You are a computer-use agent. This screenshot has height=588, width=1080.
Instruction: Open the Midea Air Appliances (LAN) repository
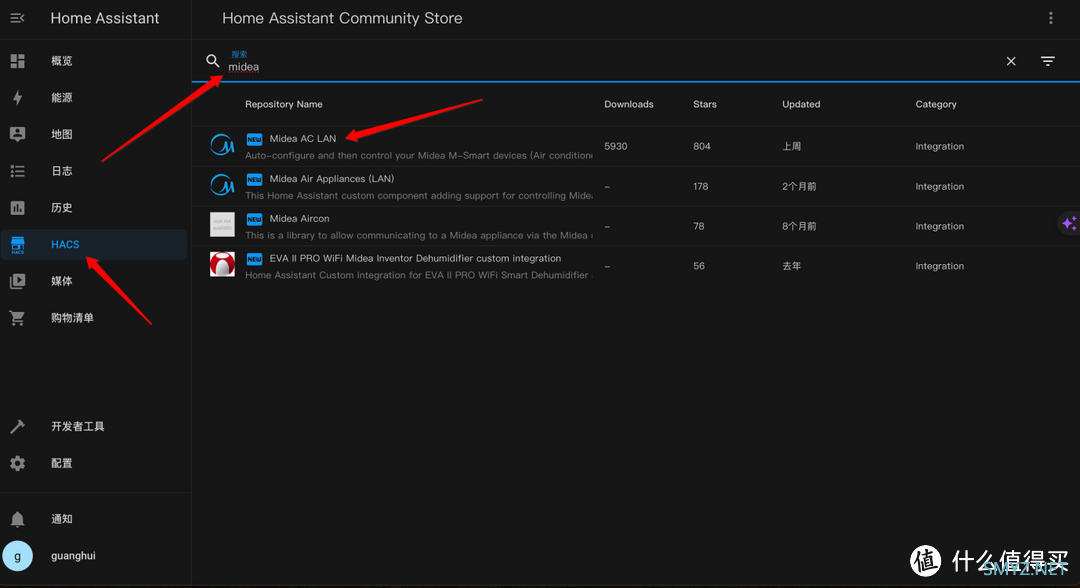coord(332,178)
